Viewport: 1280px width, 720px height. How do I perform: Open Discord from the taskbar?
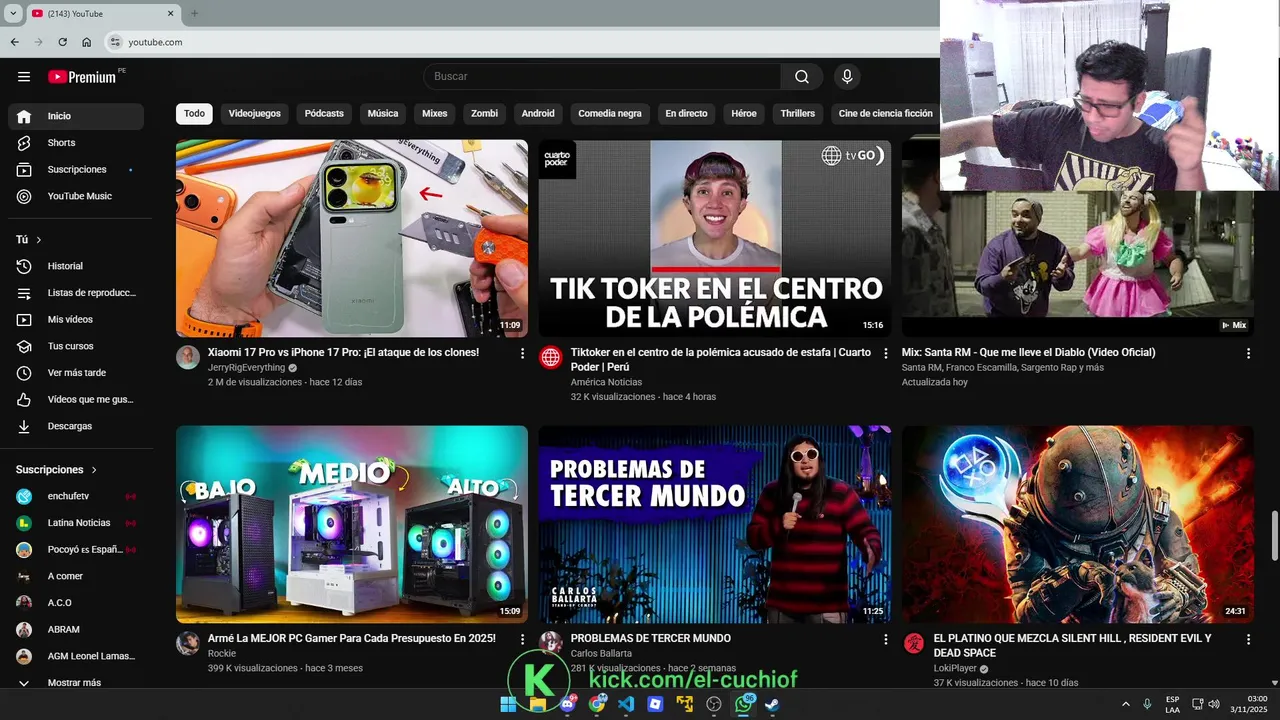568,704
